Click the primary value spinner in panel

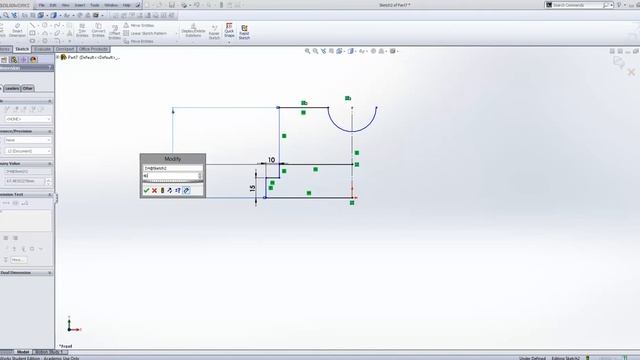[x=49, y=181]
